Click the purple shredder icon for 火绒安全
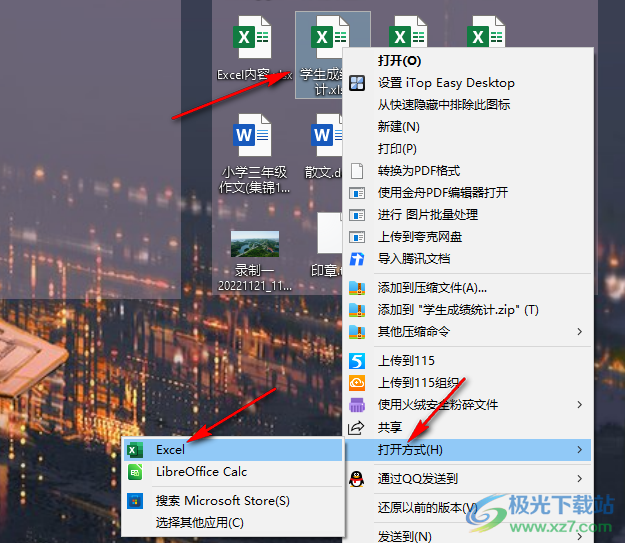The width and height of the screenshot is (625, 543). click(357, 405)
